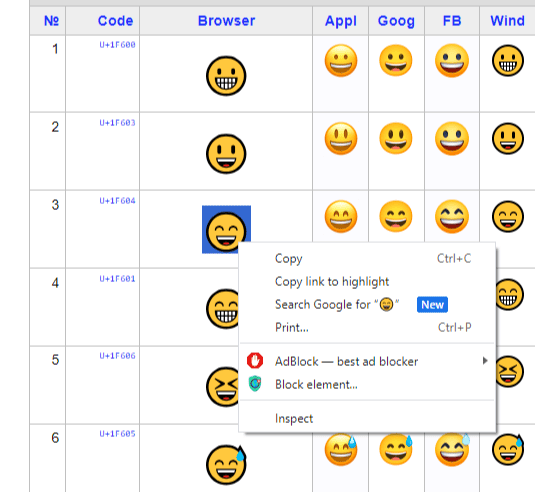Click the Windows emoji in row 2
Image resolution: width=535 pixels, height=492 pixels.
(x=508, y=139)
